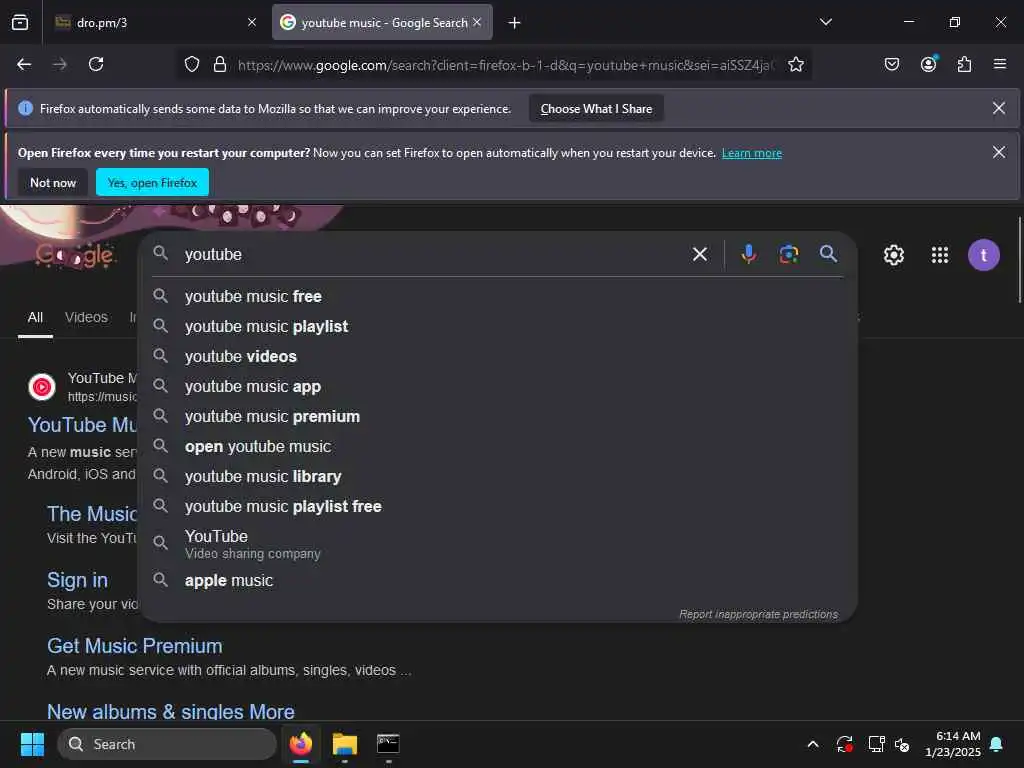
Task: Close the dro.pm/3 tab
Action: click(251, 22)
